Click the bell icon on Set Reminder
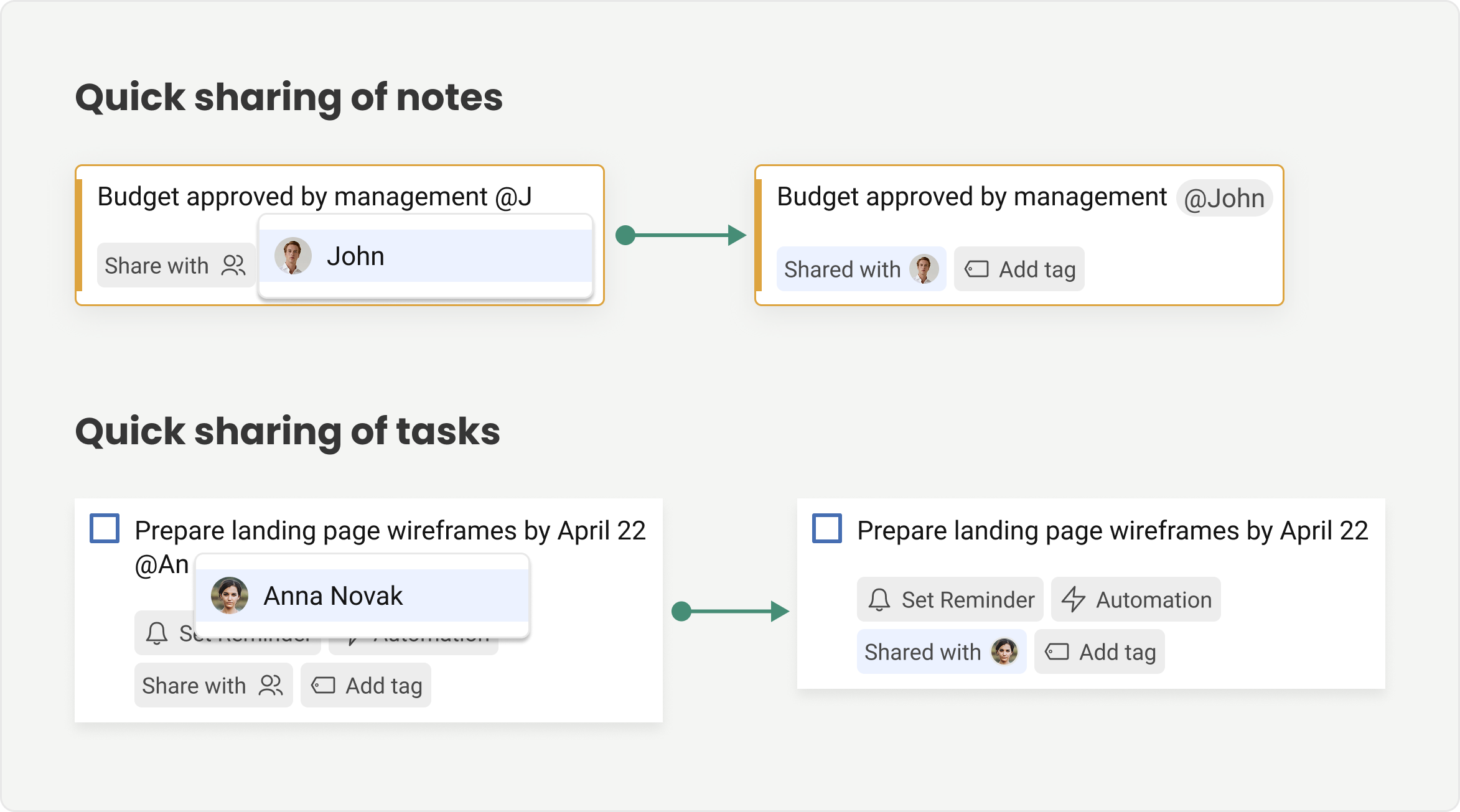 click(879, 600)
